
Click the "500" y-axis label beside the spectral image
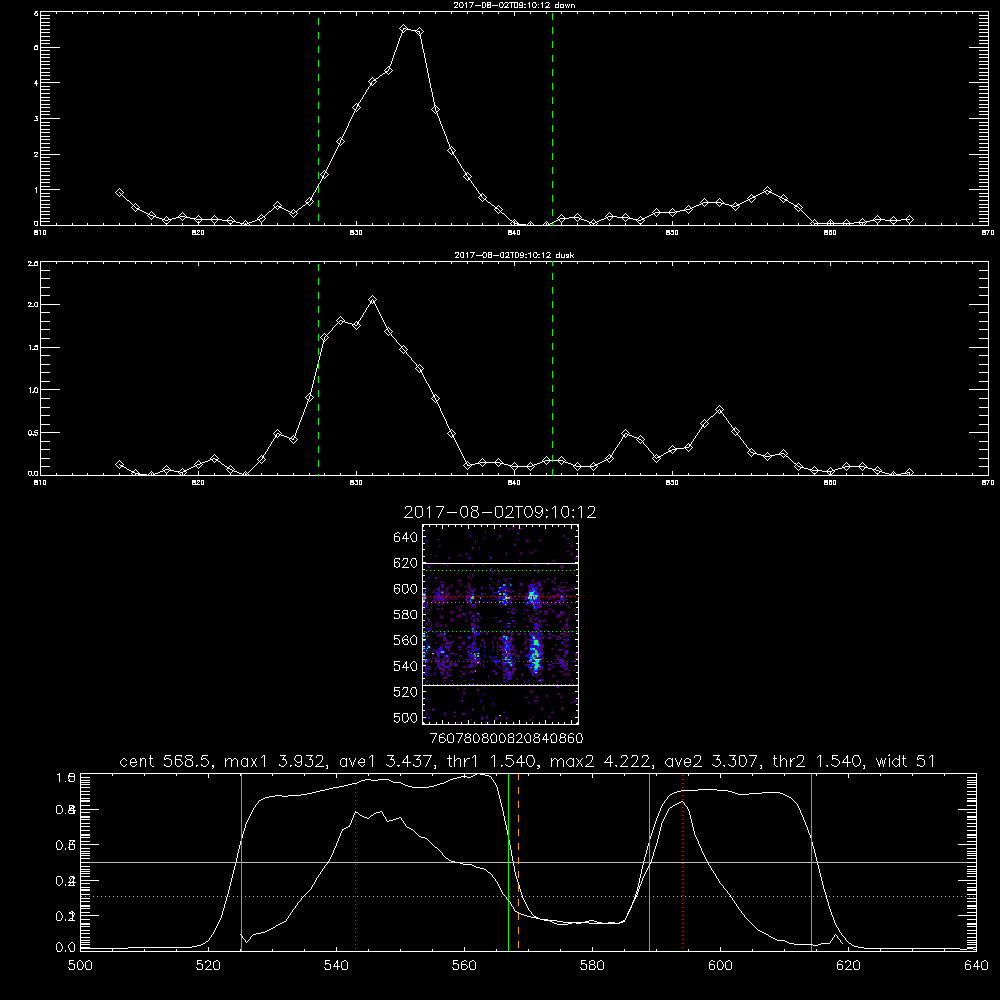tap(406, 717)
